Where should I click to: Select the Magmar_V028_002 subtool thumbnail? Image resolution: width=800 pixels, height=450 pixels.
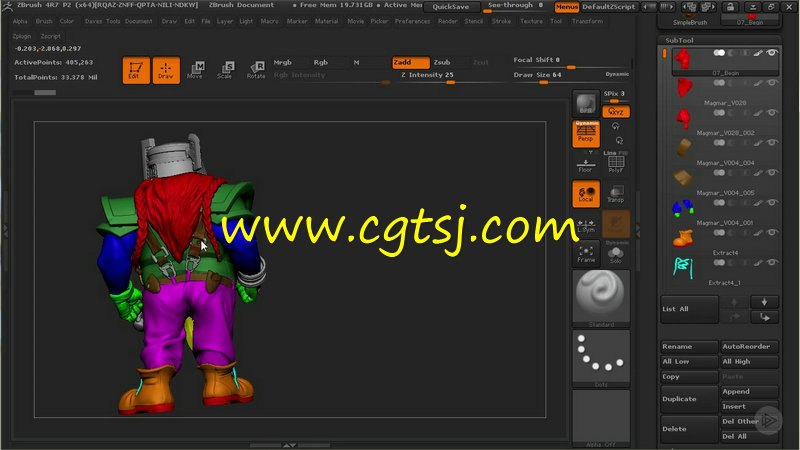[x=684, y=118]
